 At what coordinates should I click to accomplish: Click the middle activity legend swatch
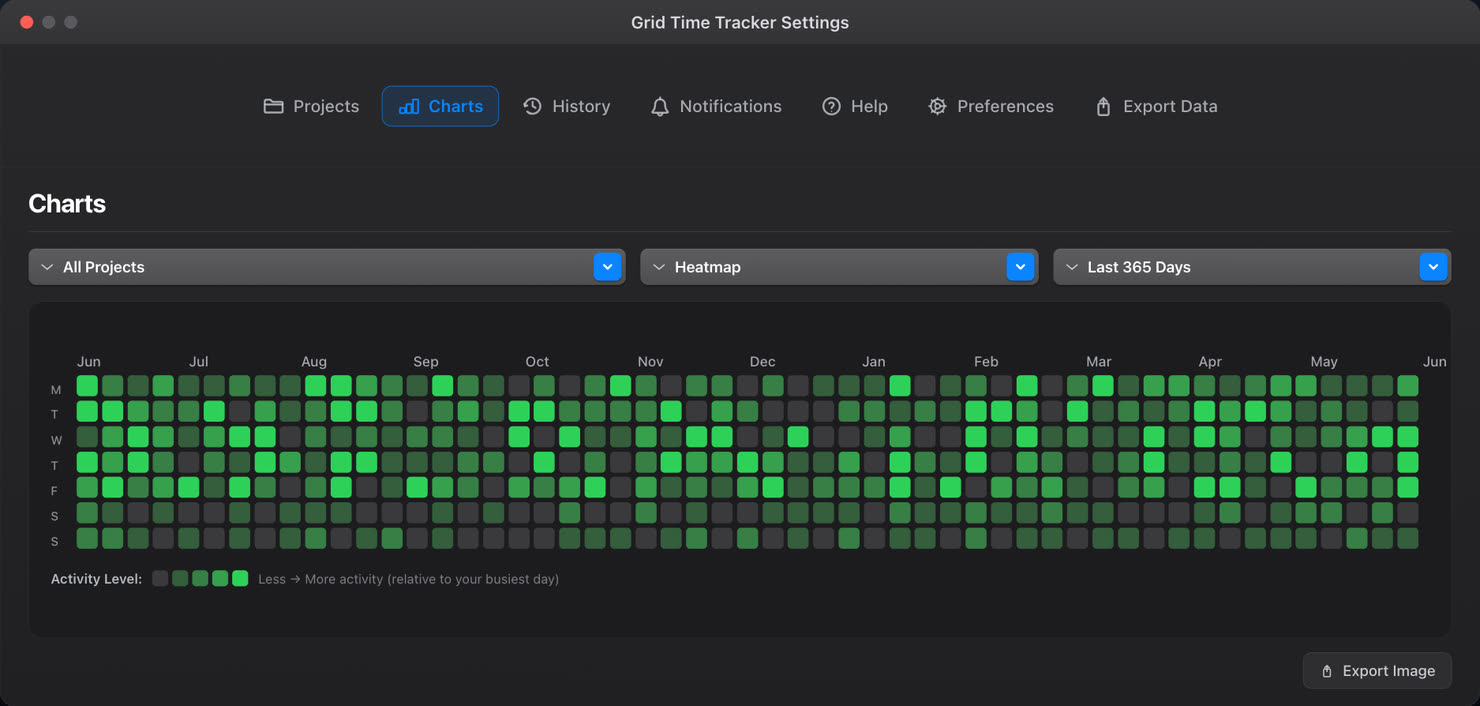pos(200,578)
